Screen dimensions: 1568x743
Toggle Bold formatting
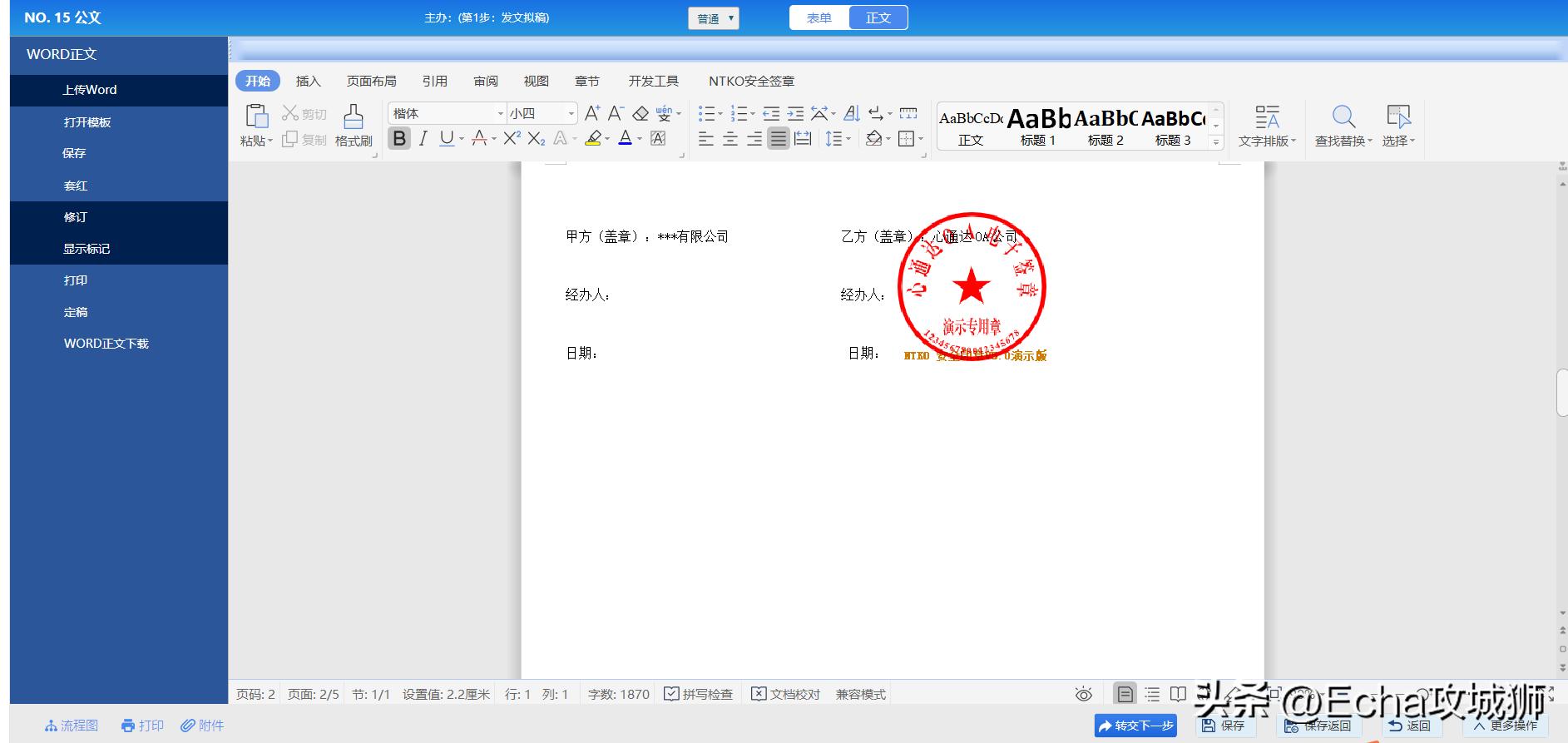click(x=399, y=138)
